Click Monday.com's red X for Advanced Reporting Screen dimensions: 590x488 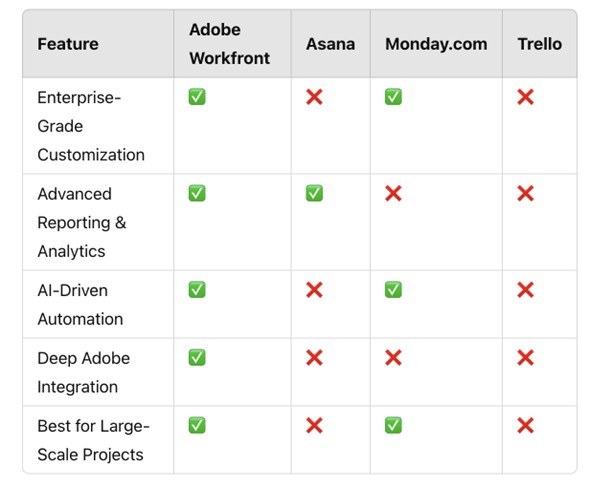(x=393, y=193)
